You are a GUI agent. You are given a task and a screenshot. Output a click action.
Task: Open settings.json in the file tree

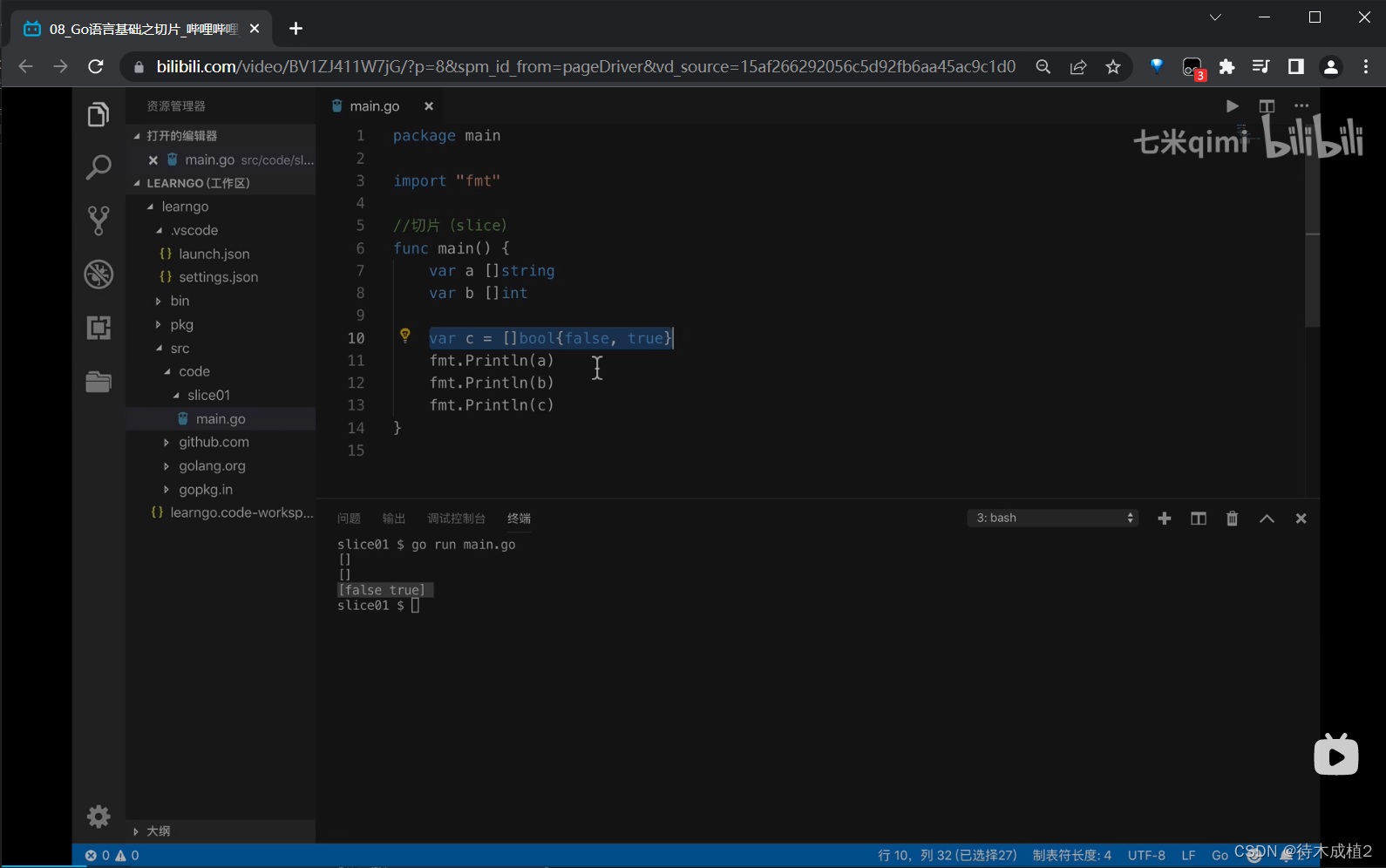(x=218, y=277)
